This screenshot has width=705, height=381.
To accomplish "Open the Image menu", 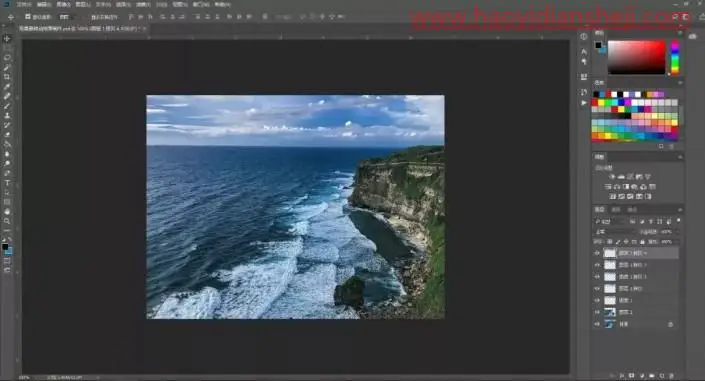I will coord(63,4).
